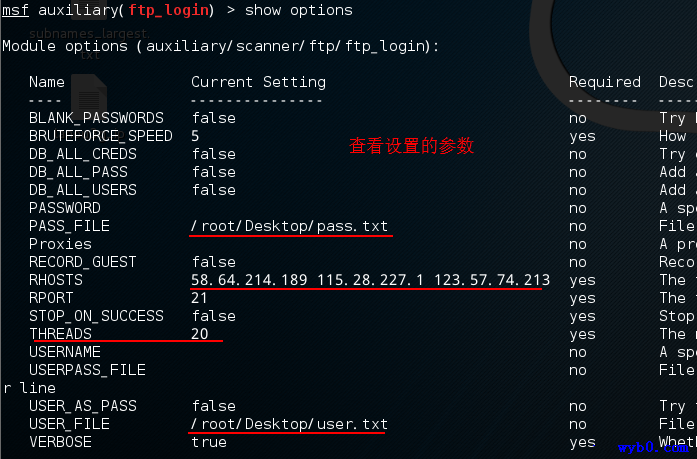This screenshot has height=459, width=697.
Task: Click the BRUTEFORCE_SPEED value 5
Action: tap(195, 136)
